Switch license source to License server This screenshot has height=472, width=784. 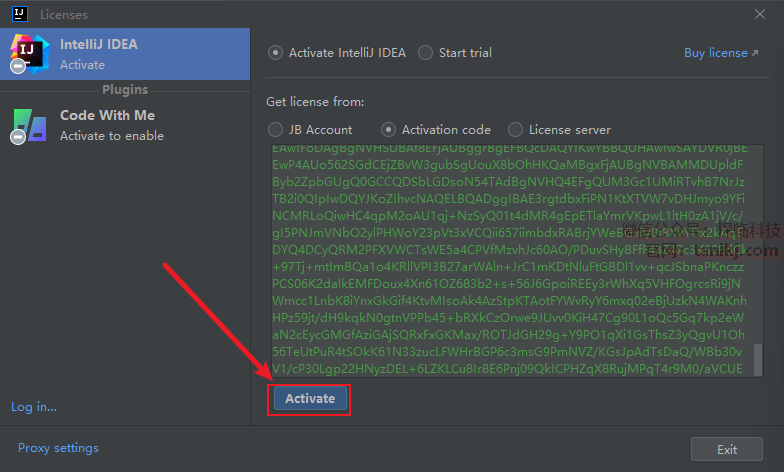(x=516, y=129)
